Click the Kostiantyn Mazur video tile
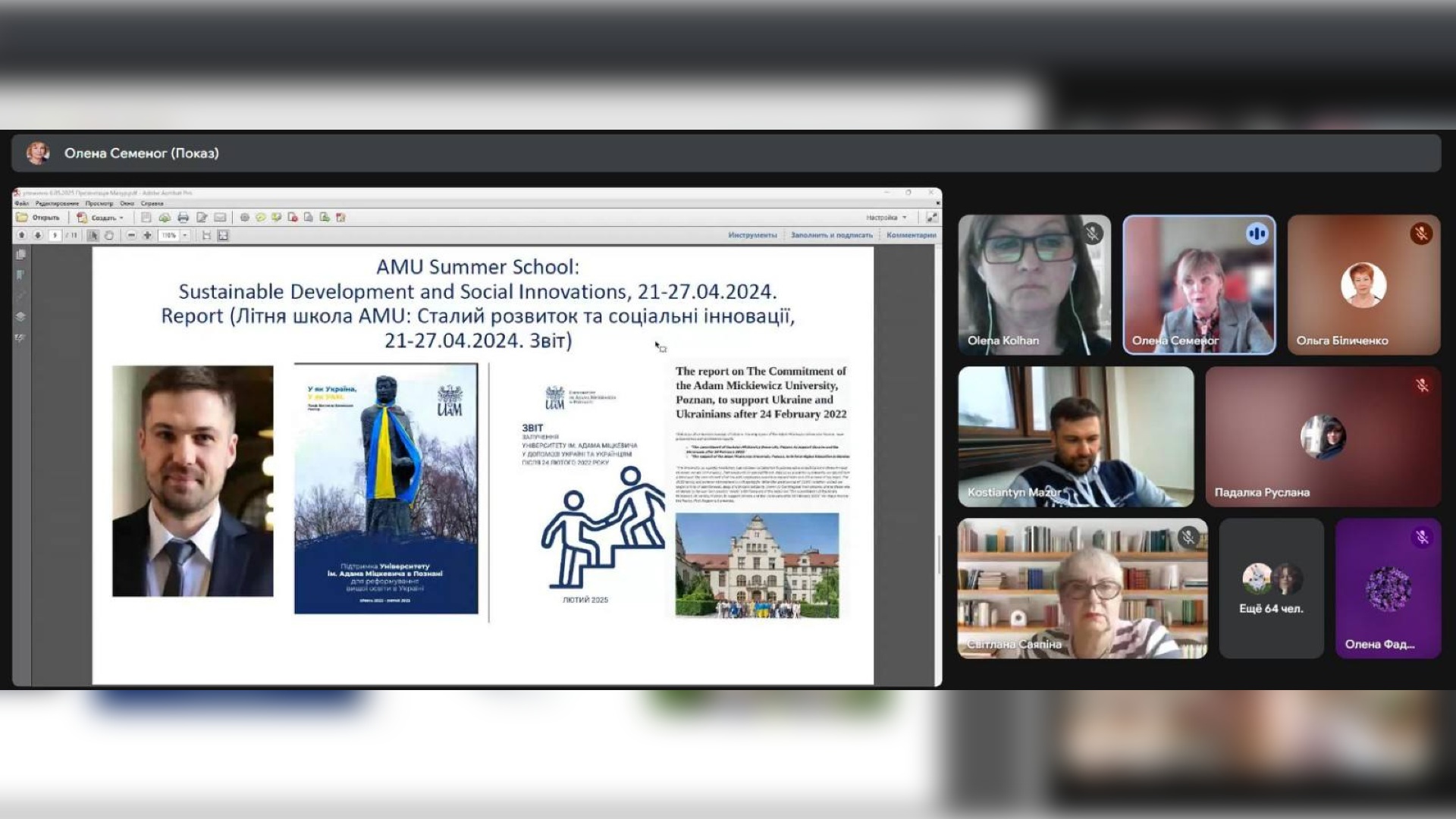 tap(1076, 437)
